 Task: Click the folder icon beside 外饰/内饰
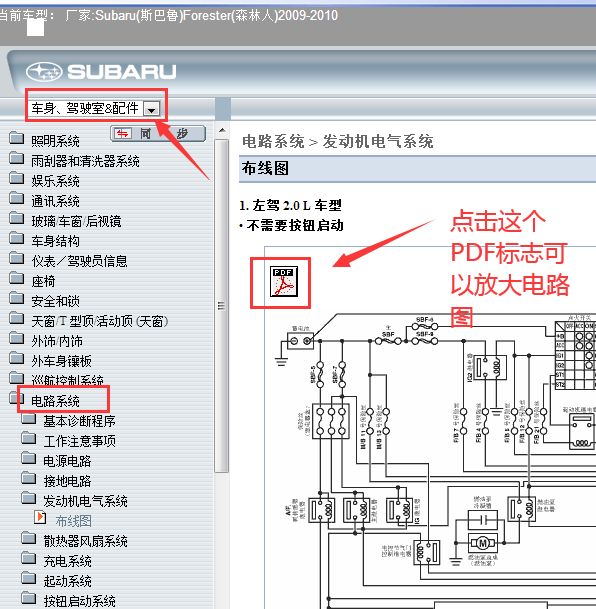point(17,338)
